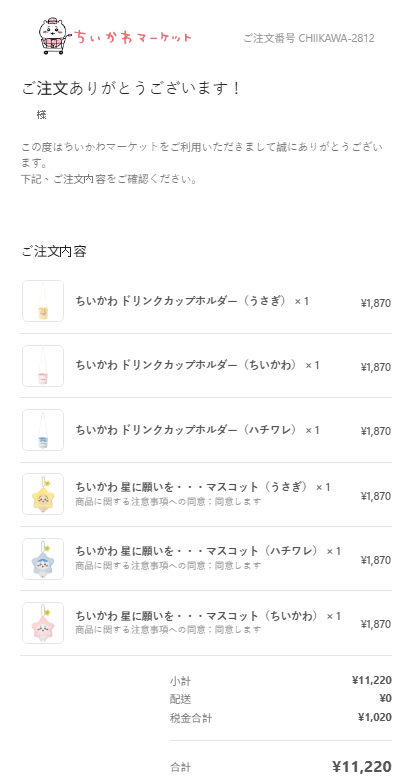Viewport: 413px width, 782px height.
Task: Open the yellow star うさぎ mascot thumbnail
Action: [x=43, y=494]
